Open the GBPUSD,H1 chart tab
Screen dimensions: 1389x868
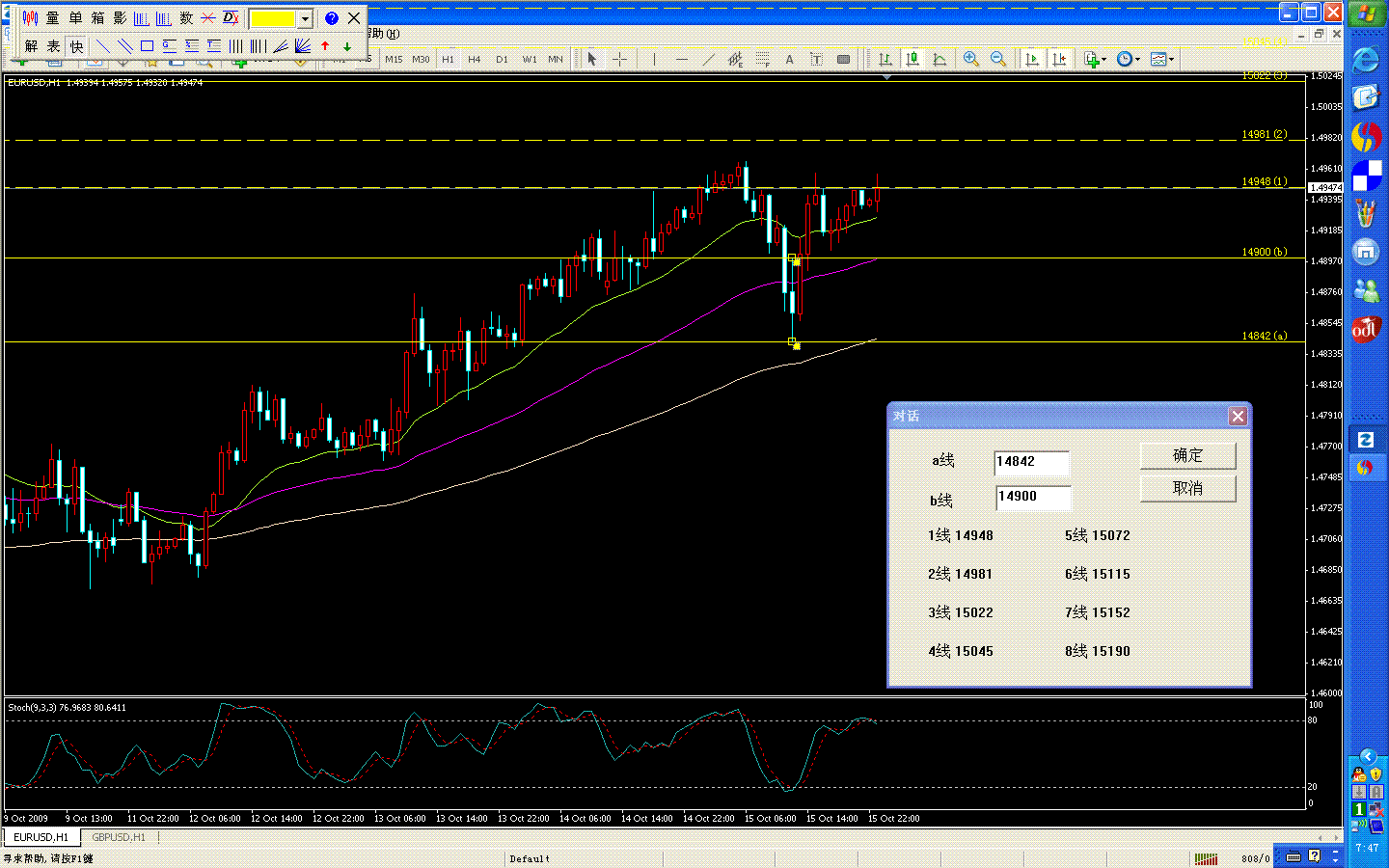(118, 837)
